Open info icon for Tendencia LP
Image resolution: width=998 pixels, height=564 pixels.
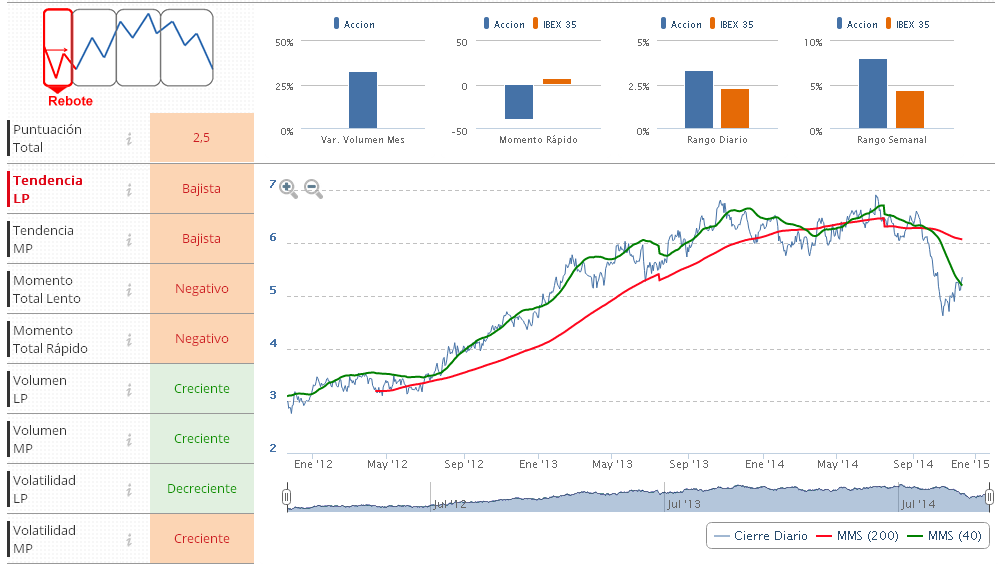point(129,189)
